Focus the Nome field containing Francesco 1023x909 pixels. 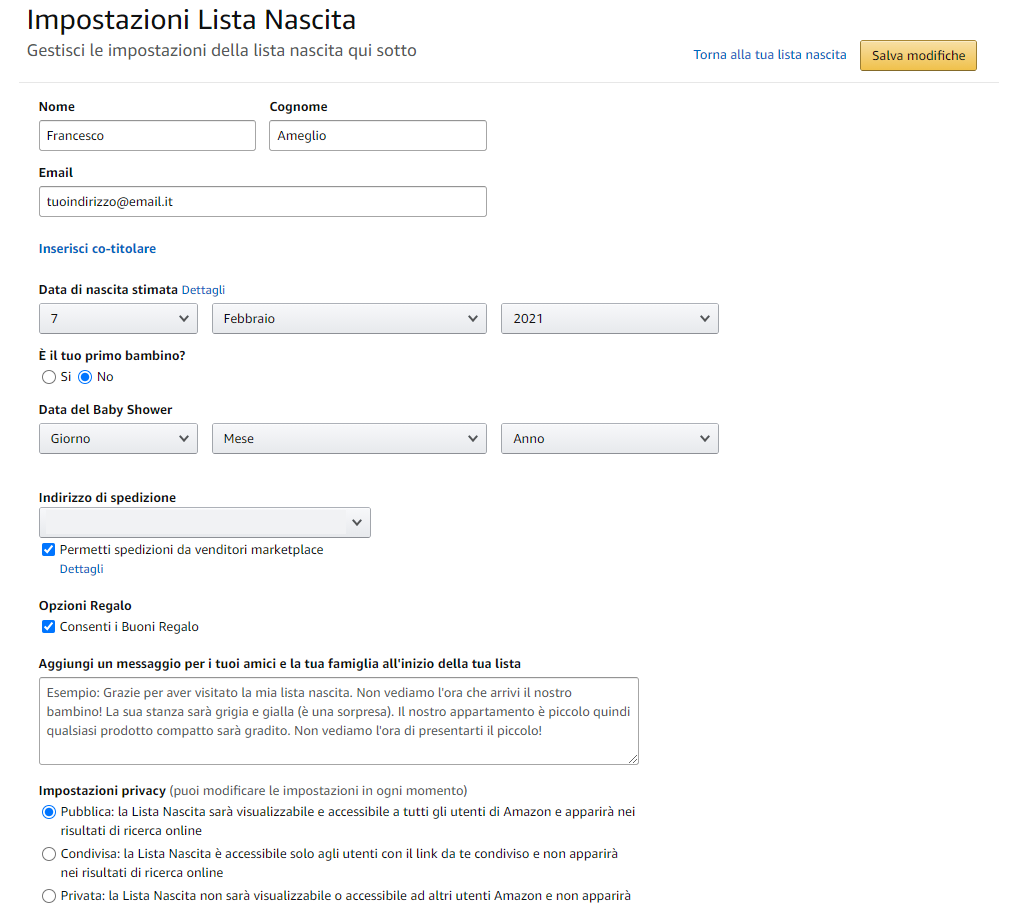[147, 136]
